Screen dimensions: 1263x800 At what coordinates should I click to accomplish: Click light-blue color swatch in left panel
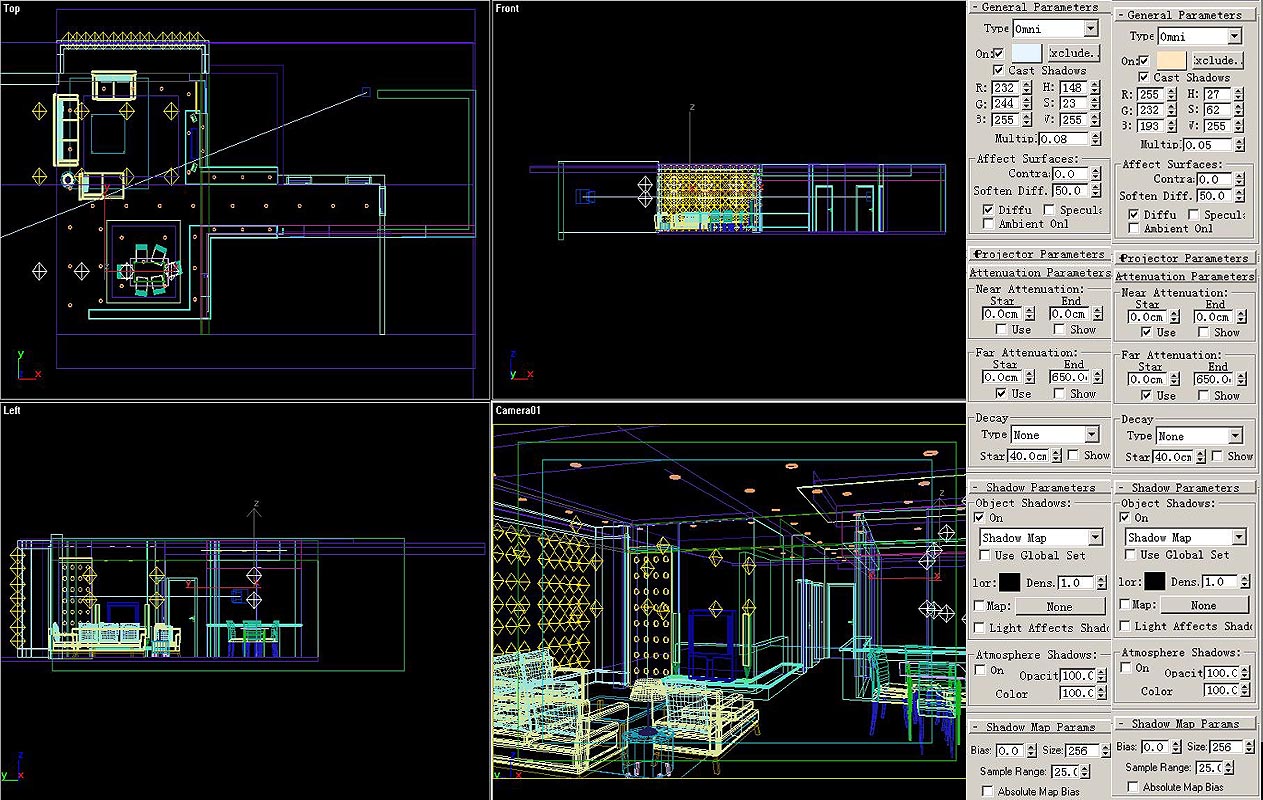click(1026, 53)
